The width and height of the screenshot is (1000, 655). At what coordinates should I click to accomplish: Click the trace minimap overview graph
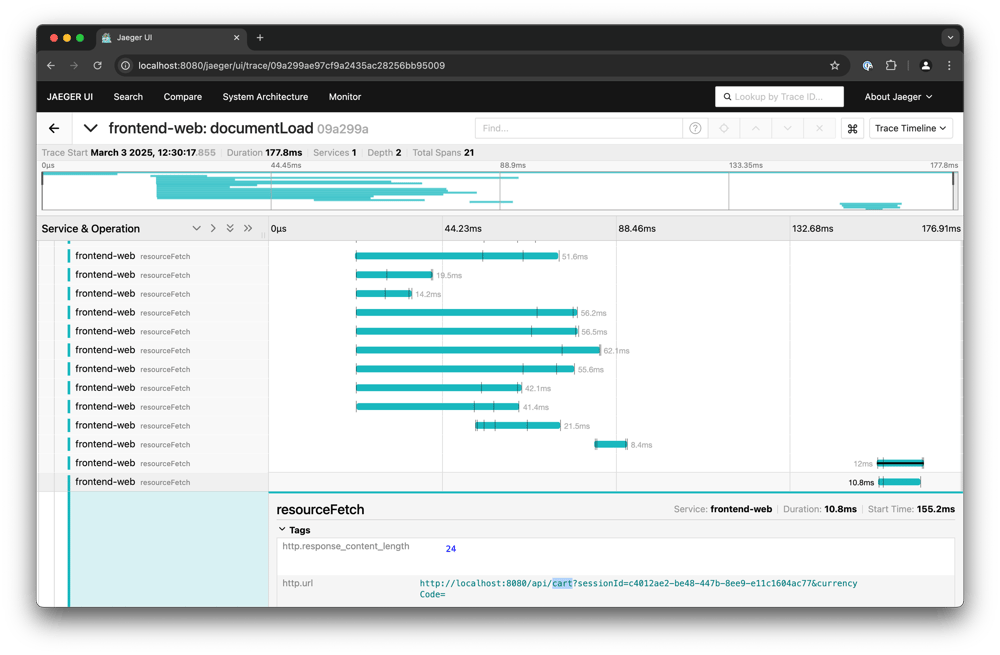coord(500,190)
